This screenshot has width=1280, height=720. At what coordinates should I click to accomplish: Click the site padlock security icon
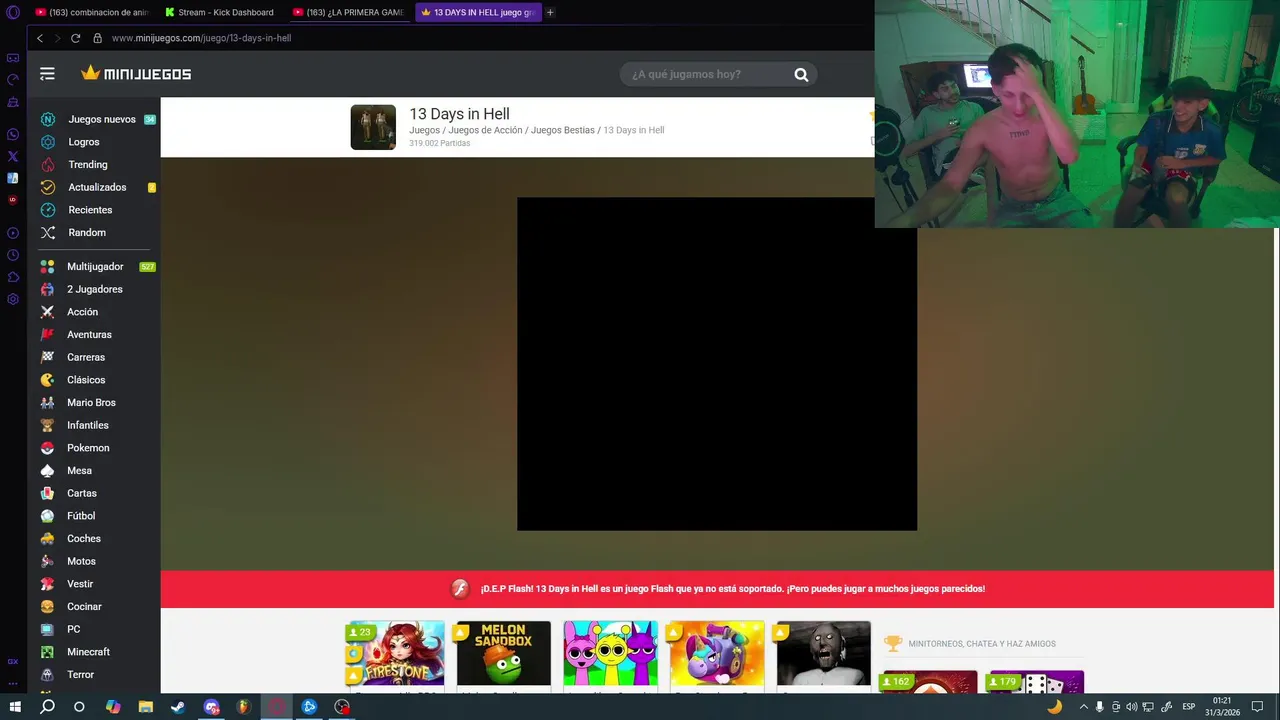[x=97, y=38]
